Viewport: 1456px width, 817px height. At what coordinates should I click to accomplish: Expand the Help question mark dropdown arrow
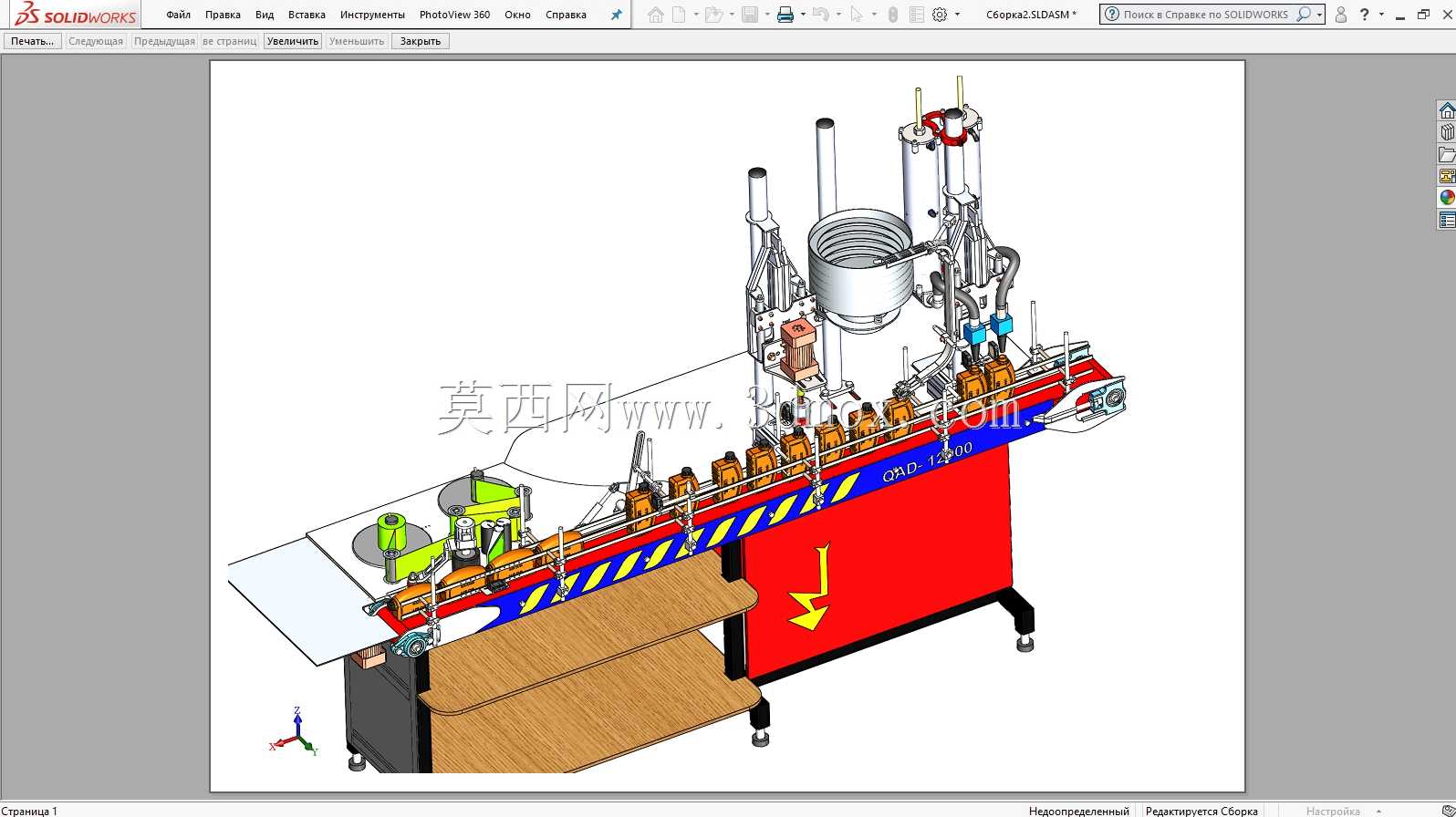1381,15
